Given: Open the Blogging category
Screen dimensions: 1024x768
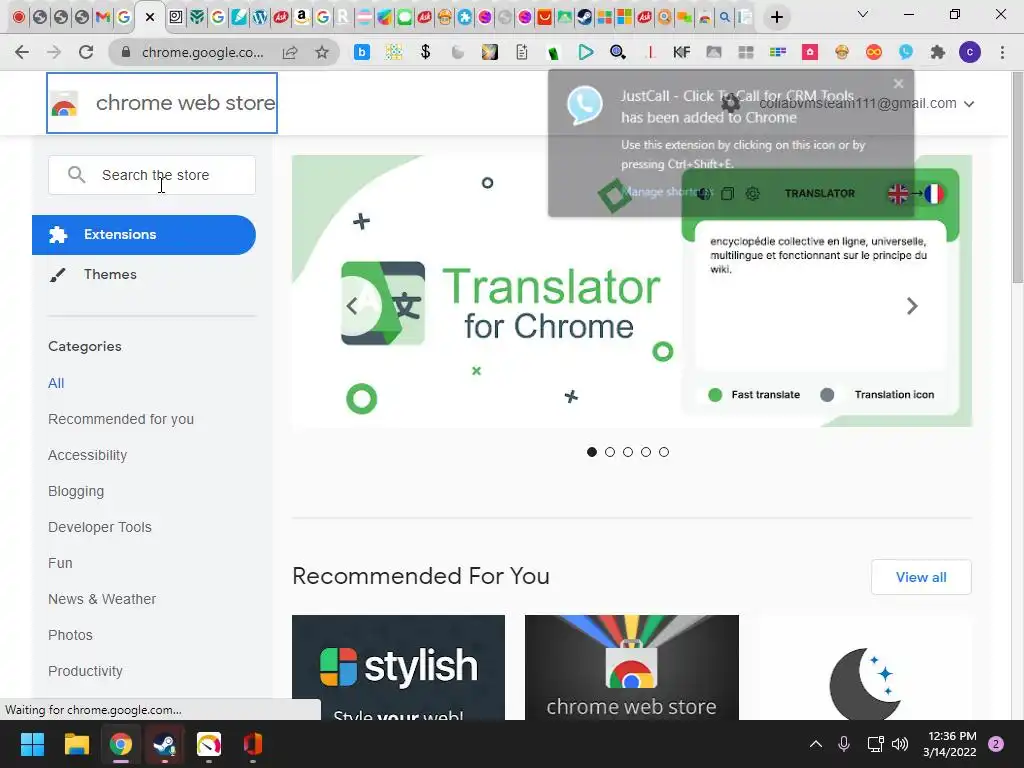Looking at the screenshot, I should (x=76, y=491).
